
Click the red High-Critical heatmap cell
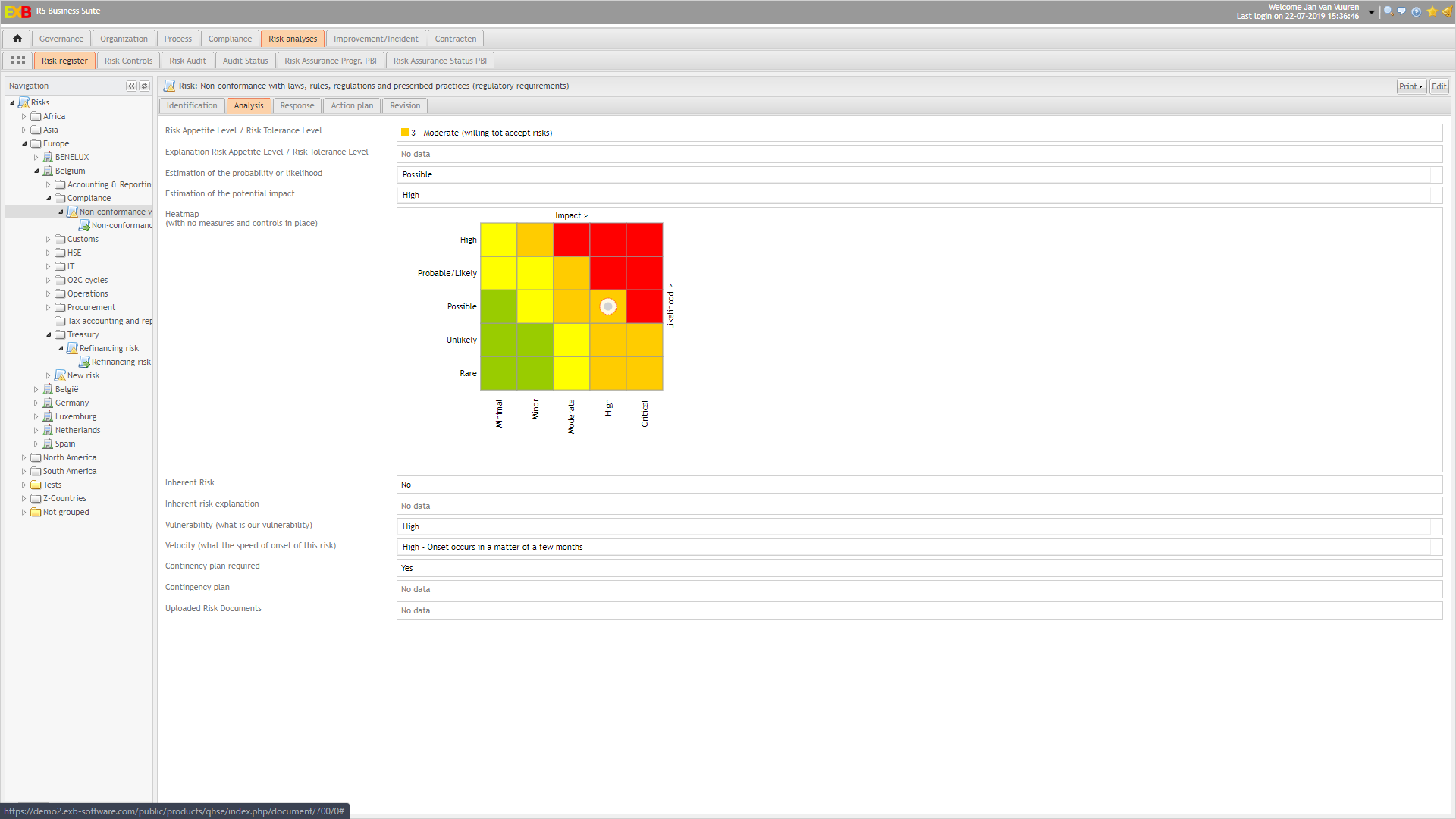645,240
